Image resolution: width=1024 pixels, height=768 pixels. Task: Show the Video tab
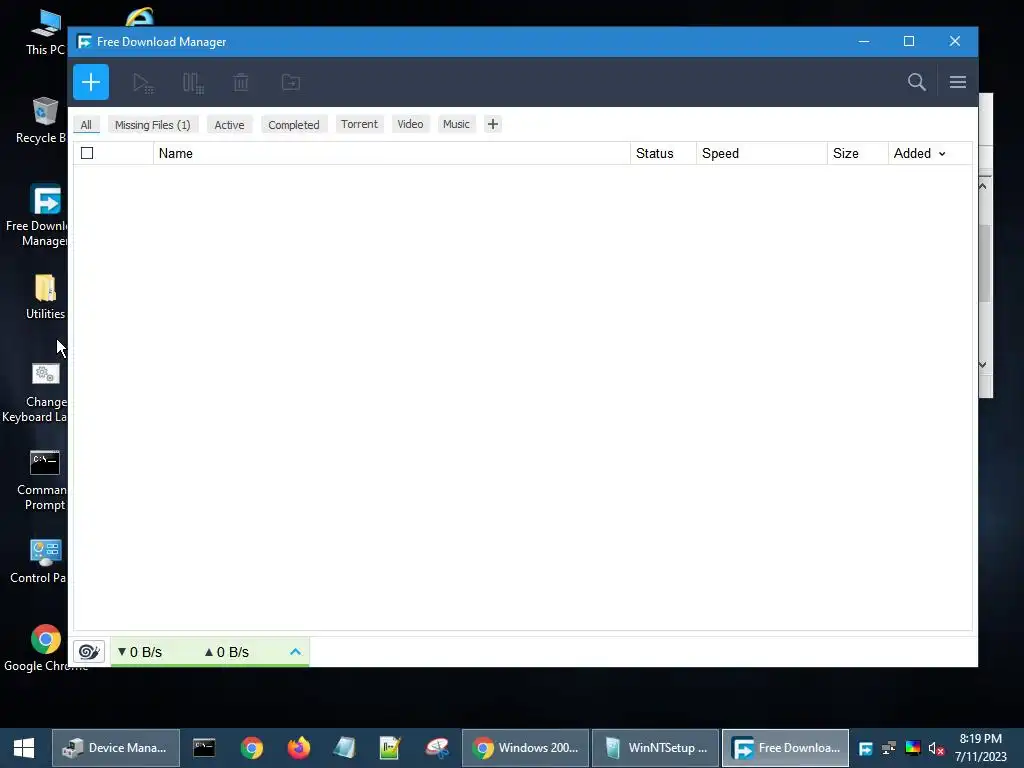[x=410, y=124]
